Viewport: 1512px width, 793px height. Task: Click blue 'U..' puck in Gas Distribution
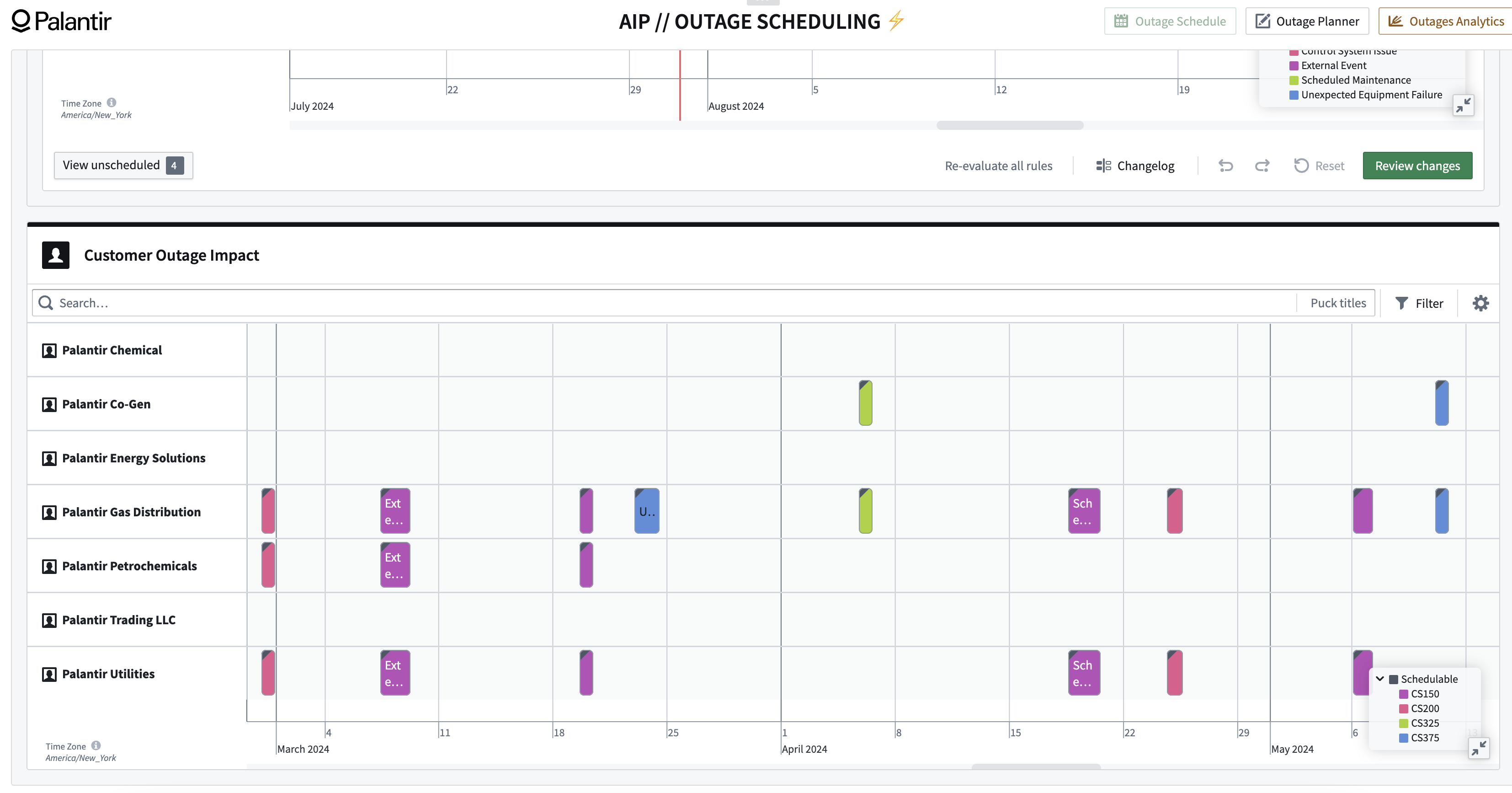647,511
